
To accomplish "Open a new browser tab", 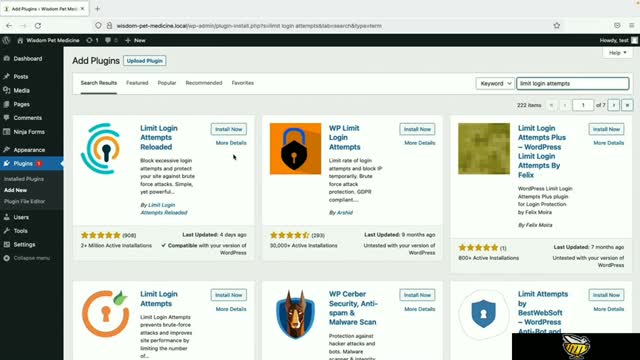I will (97, 9).
